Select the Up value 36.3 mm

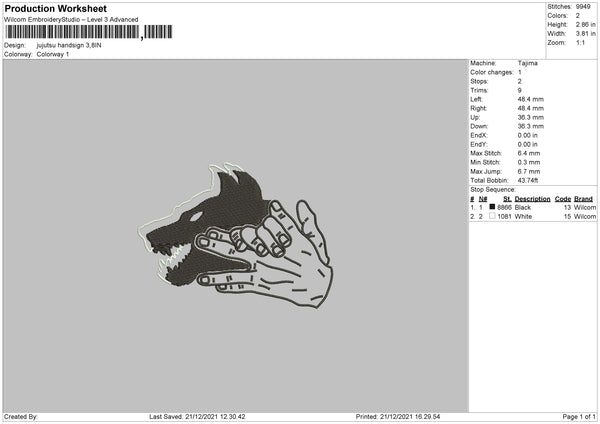point(530,117)
